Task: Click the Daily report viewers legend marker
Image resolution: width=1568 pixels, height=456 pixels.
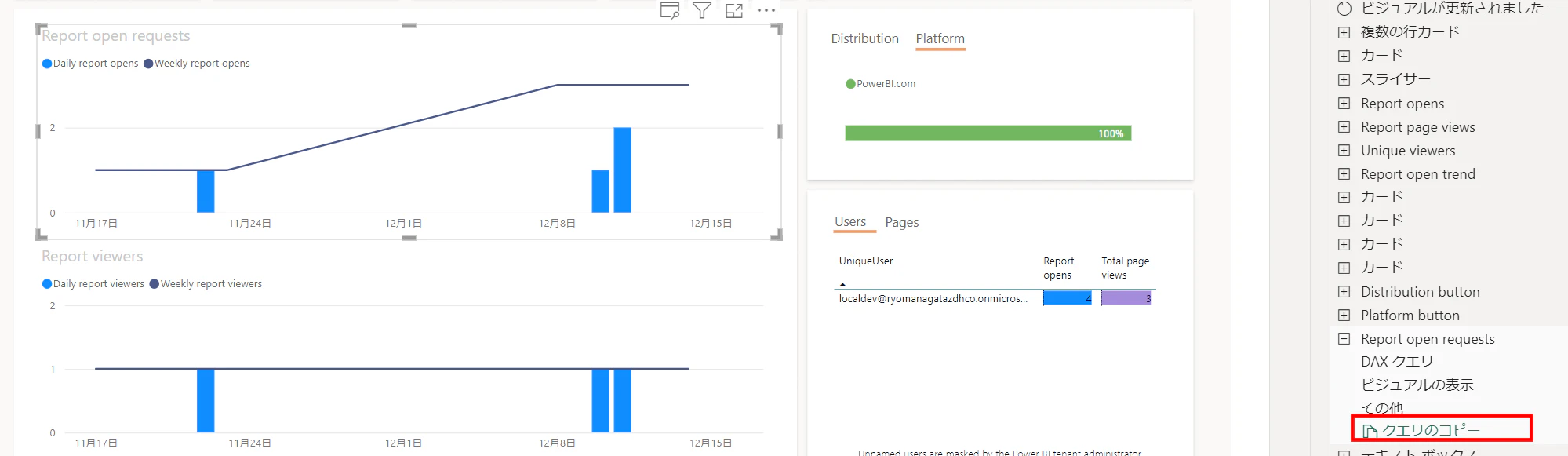Action: click(x=47, y=284)
